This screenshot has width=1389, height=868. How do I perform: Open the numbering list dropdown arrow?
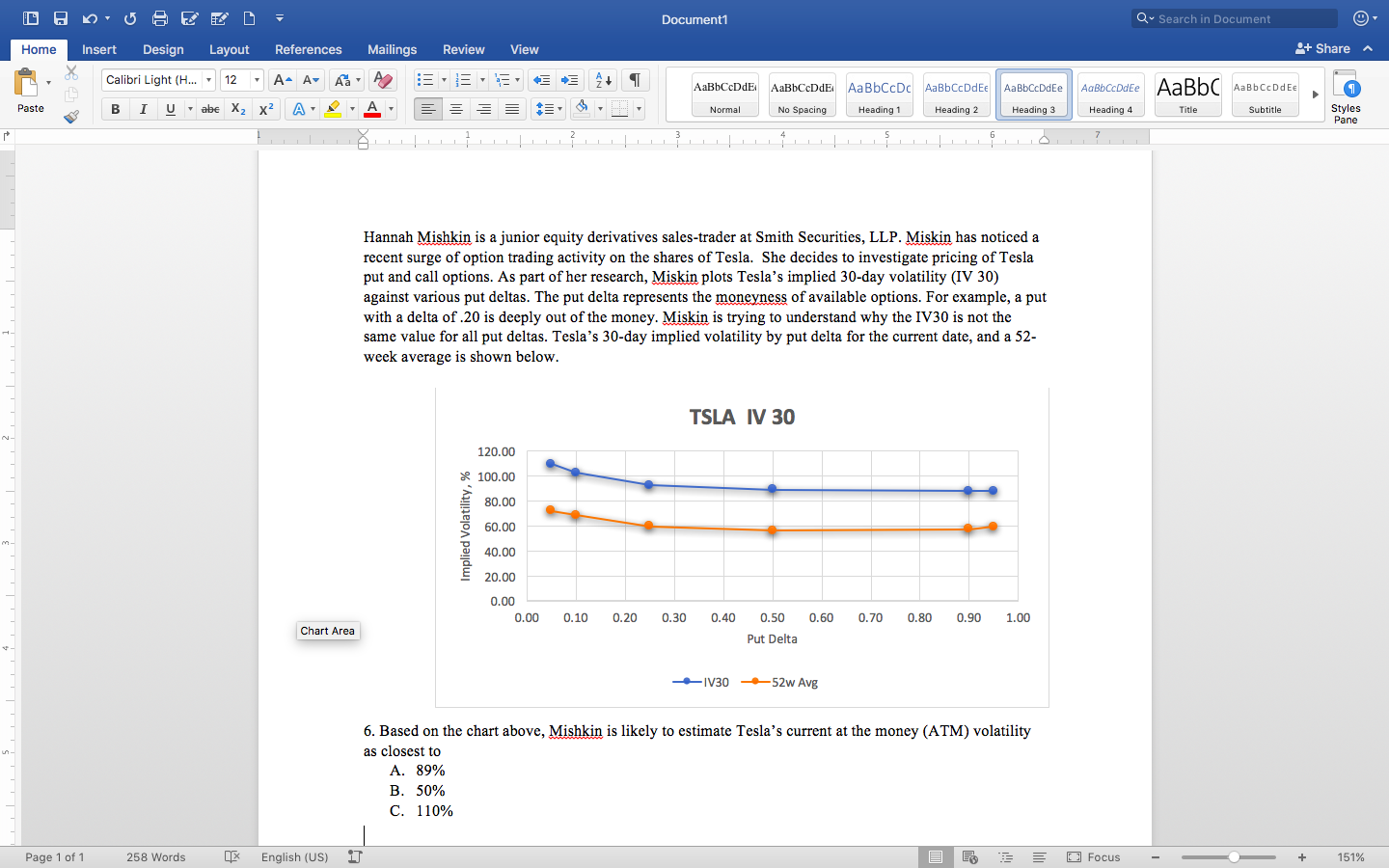tap(482, 80)
